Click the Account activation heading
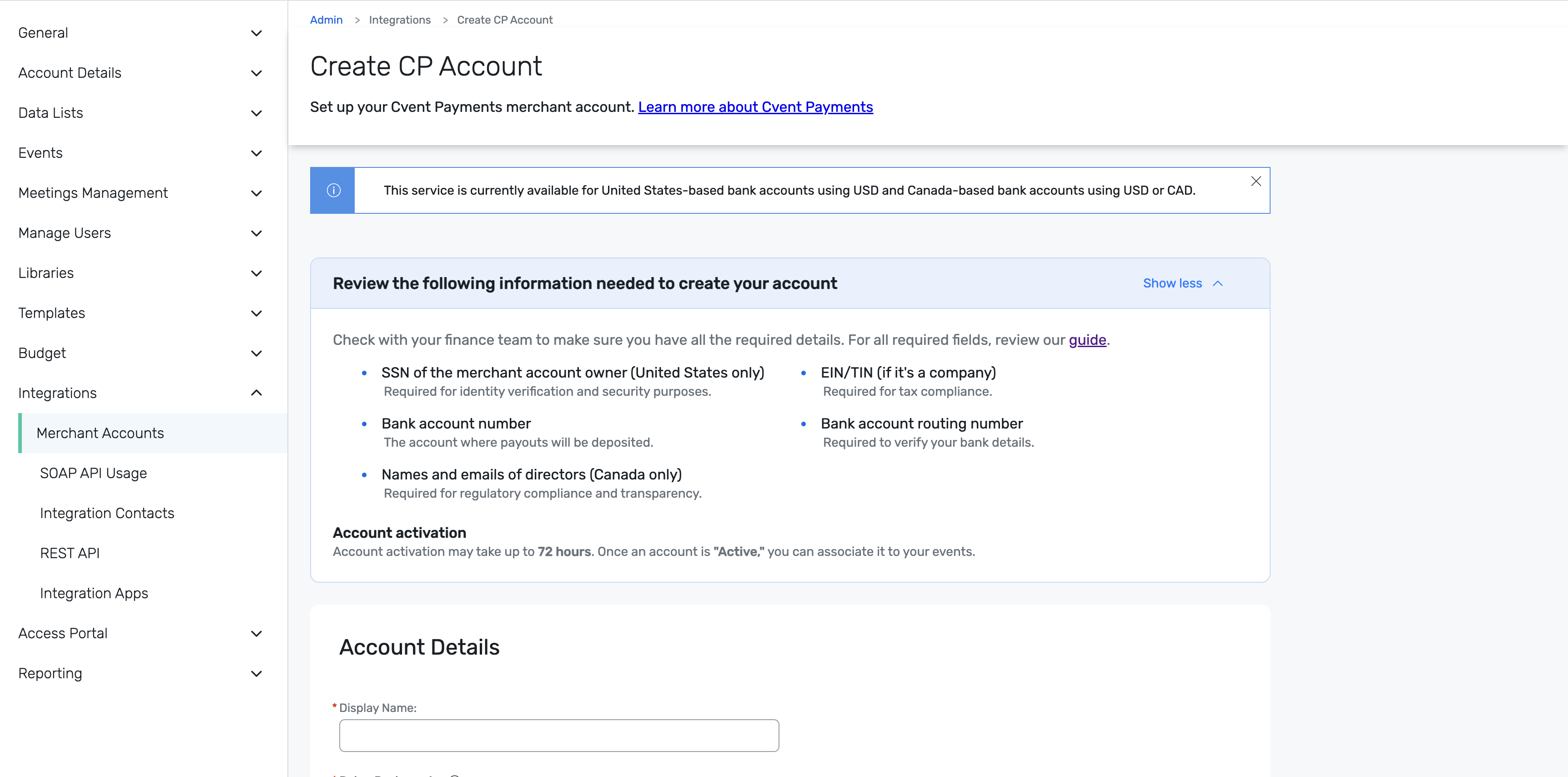 coord(399,533)
